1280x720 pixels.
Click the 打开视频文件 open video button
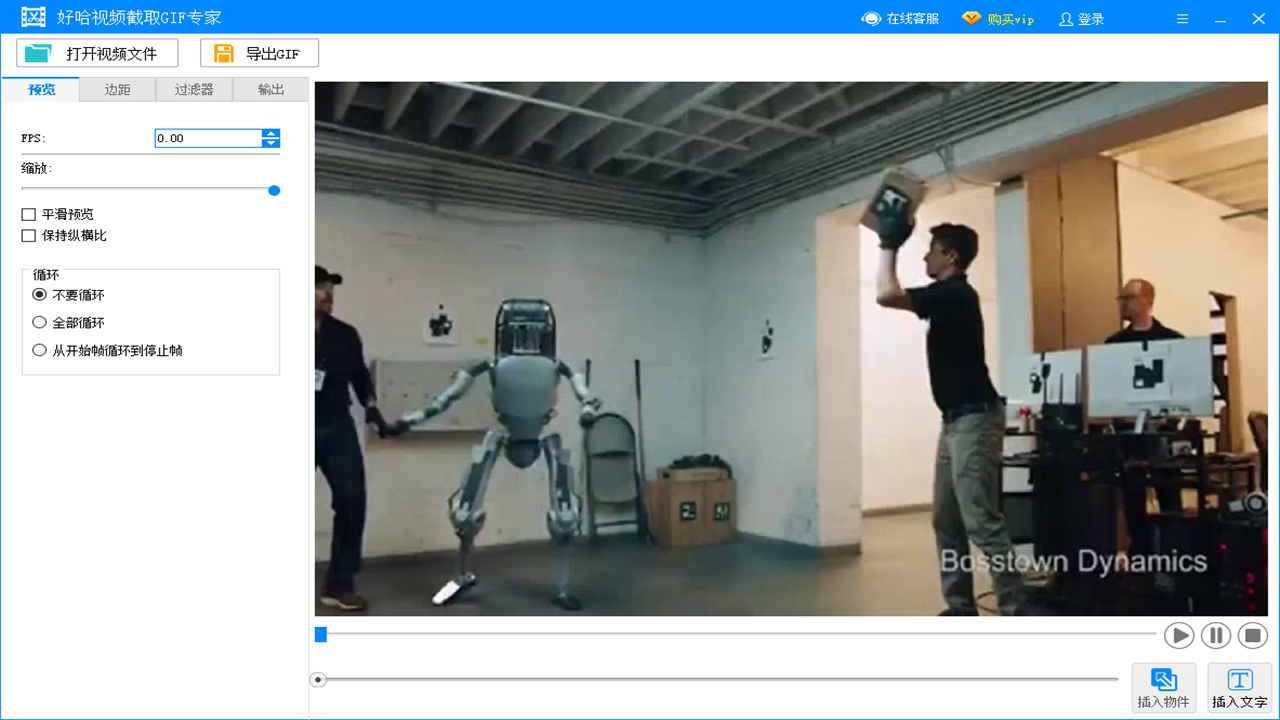tap(96, 53)
